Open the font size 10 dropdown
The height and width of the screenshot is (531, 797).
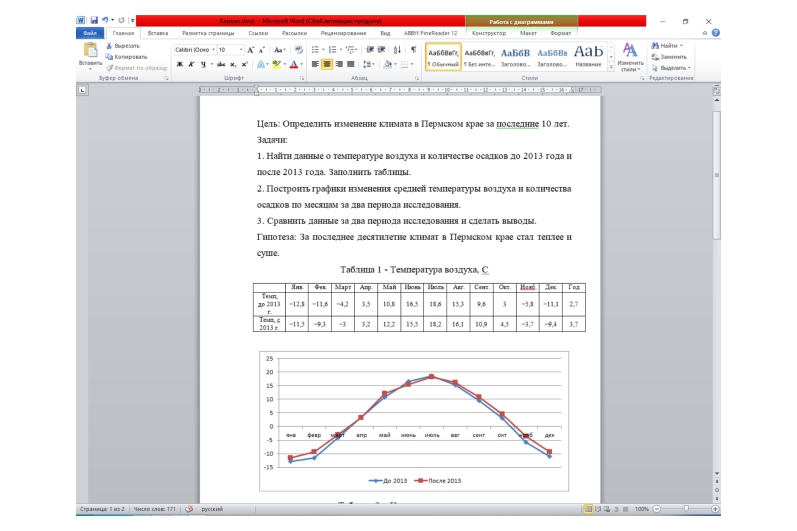point(241,50)
